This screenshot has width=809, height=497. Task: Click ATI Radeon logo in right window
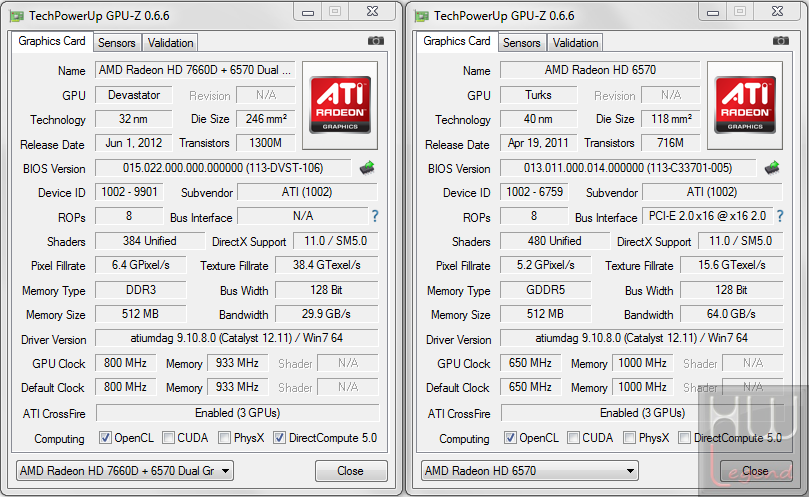click(745, 105)
